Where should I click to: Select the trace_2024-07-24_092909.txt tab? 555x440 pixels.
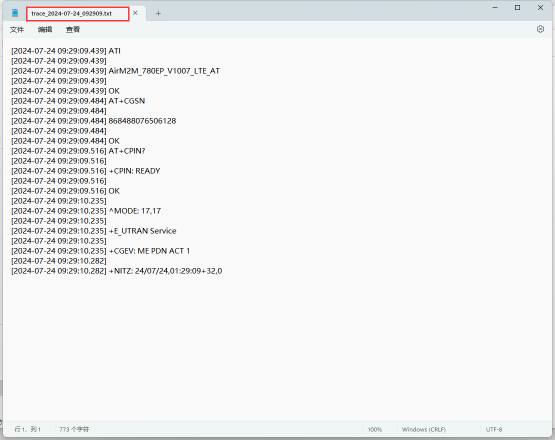[x=72, y=13]
